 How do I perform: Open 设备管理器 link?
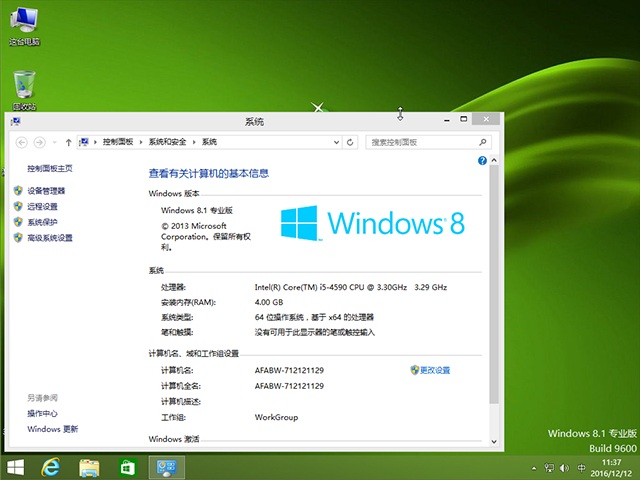[46, 191]
